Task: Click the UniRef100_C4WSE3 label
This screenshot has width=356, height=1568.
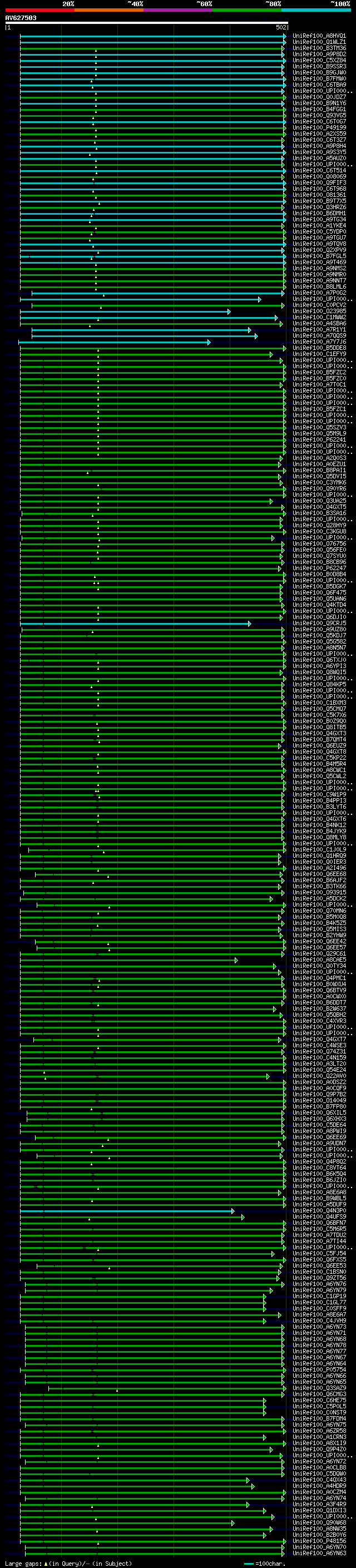Action: pos(319,1045)
